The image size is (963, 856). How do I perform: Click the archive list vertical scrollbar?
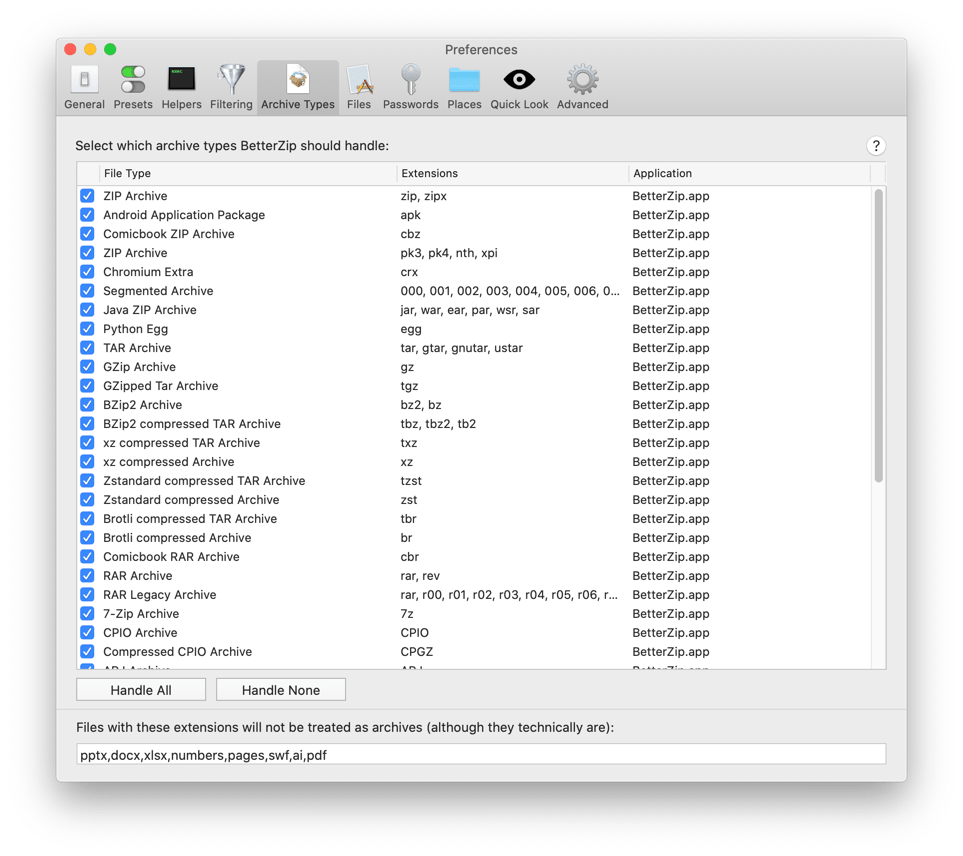878,335
